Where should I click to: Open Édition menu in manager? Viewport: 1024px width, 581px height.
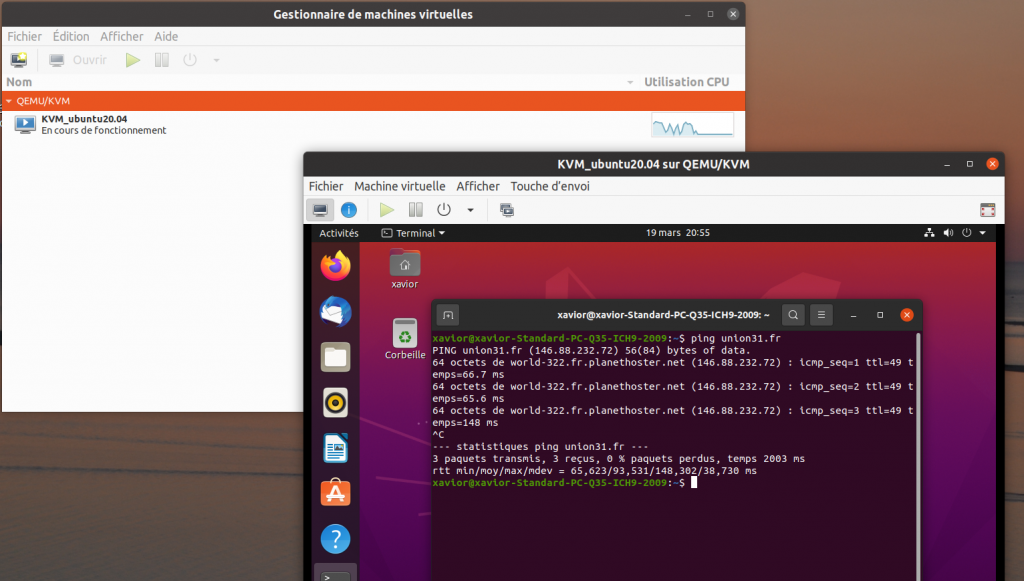71,37
